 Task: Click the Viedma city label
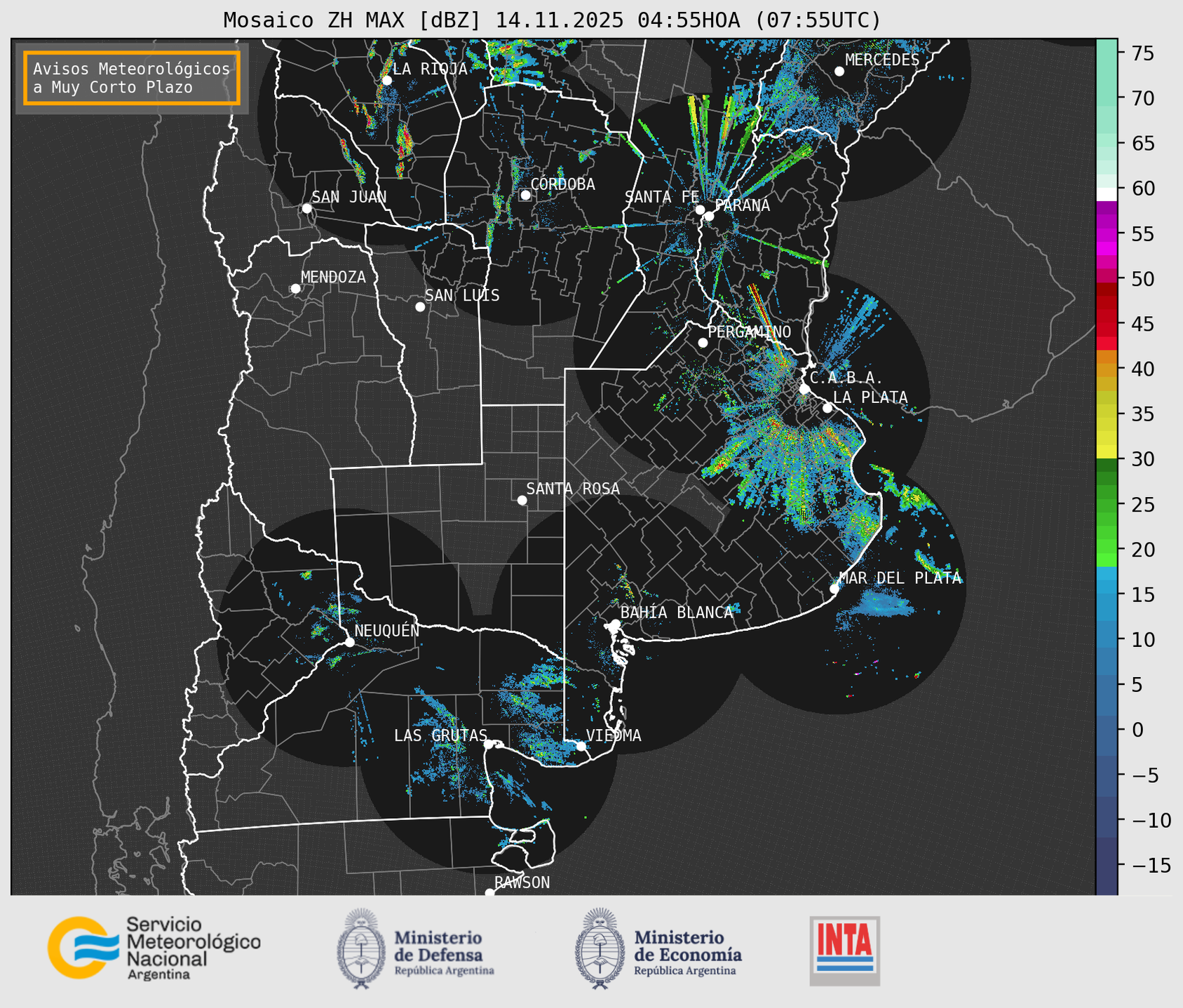[x=614, y=735]
